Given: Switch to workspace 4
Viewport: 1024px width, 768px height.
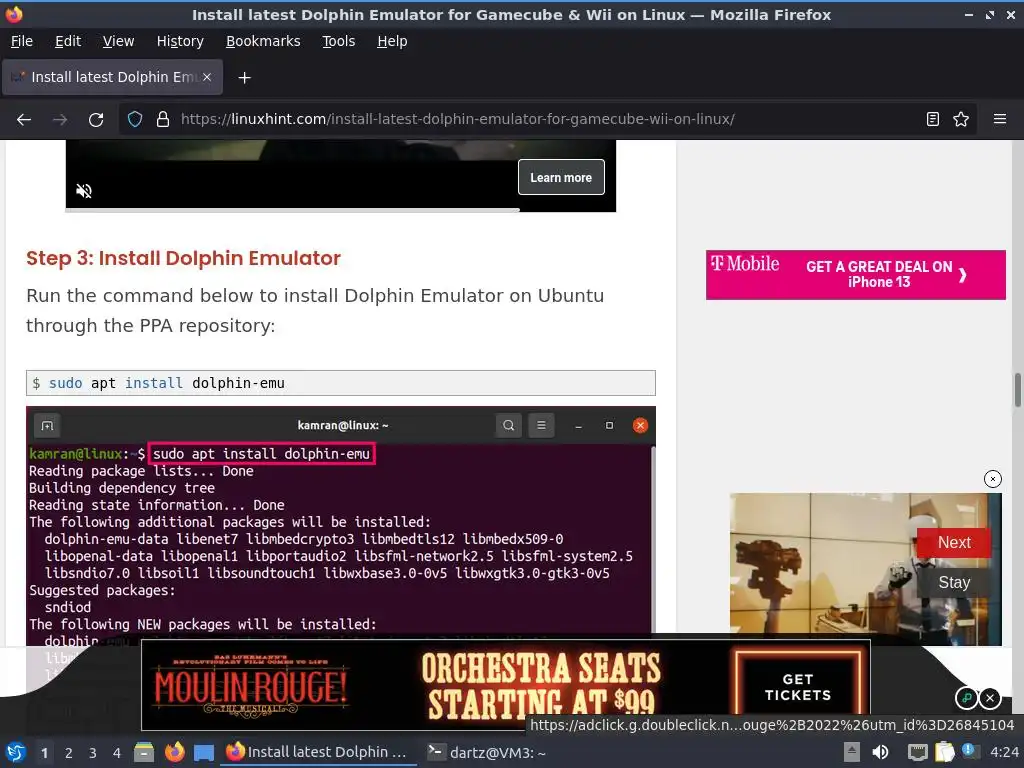Looking at the screenshot, I should [116, 753].
